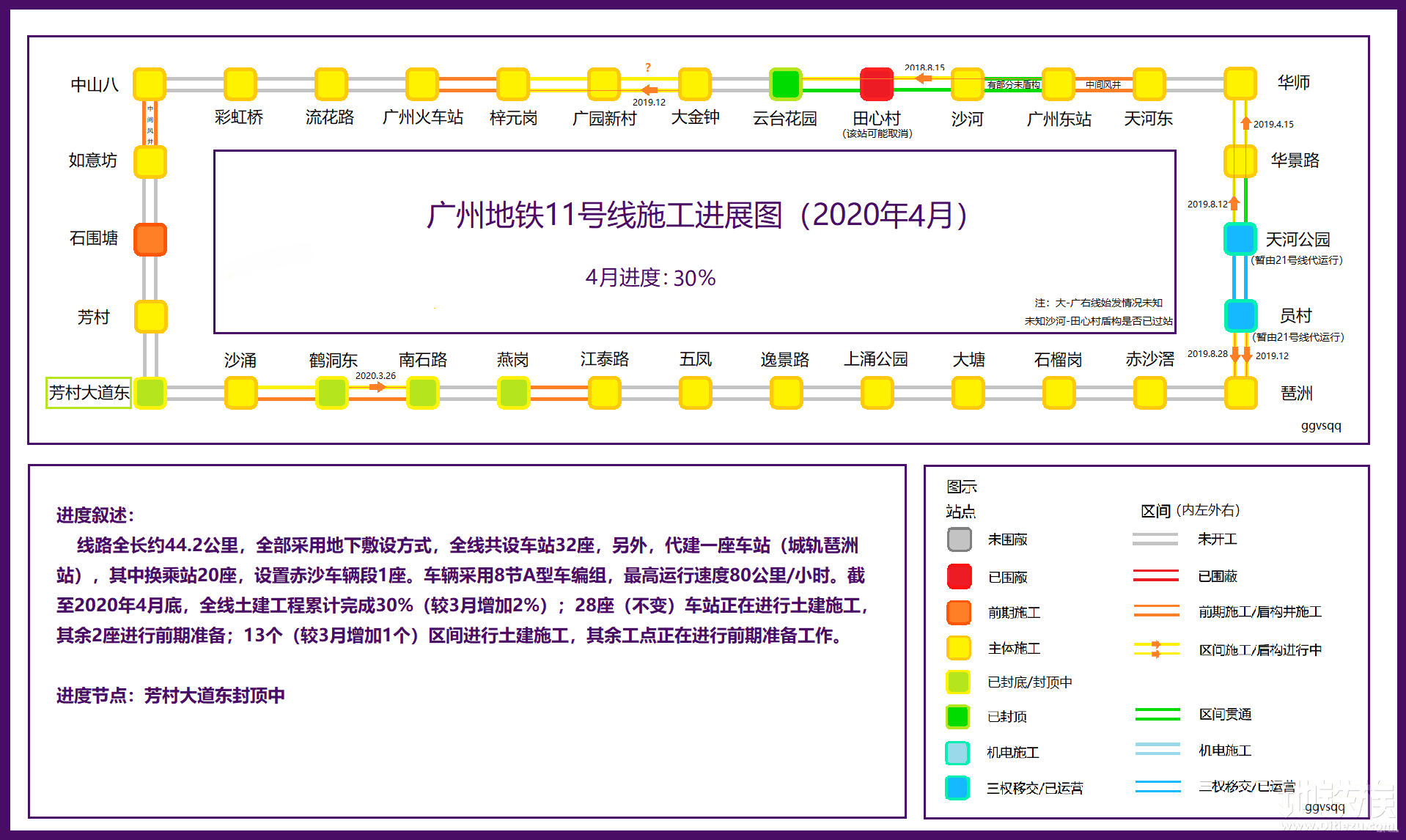Click the green 云台花园 station square
Screen dimensions: 1406x840
[786, 84]
